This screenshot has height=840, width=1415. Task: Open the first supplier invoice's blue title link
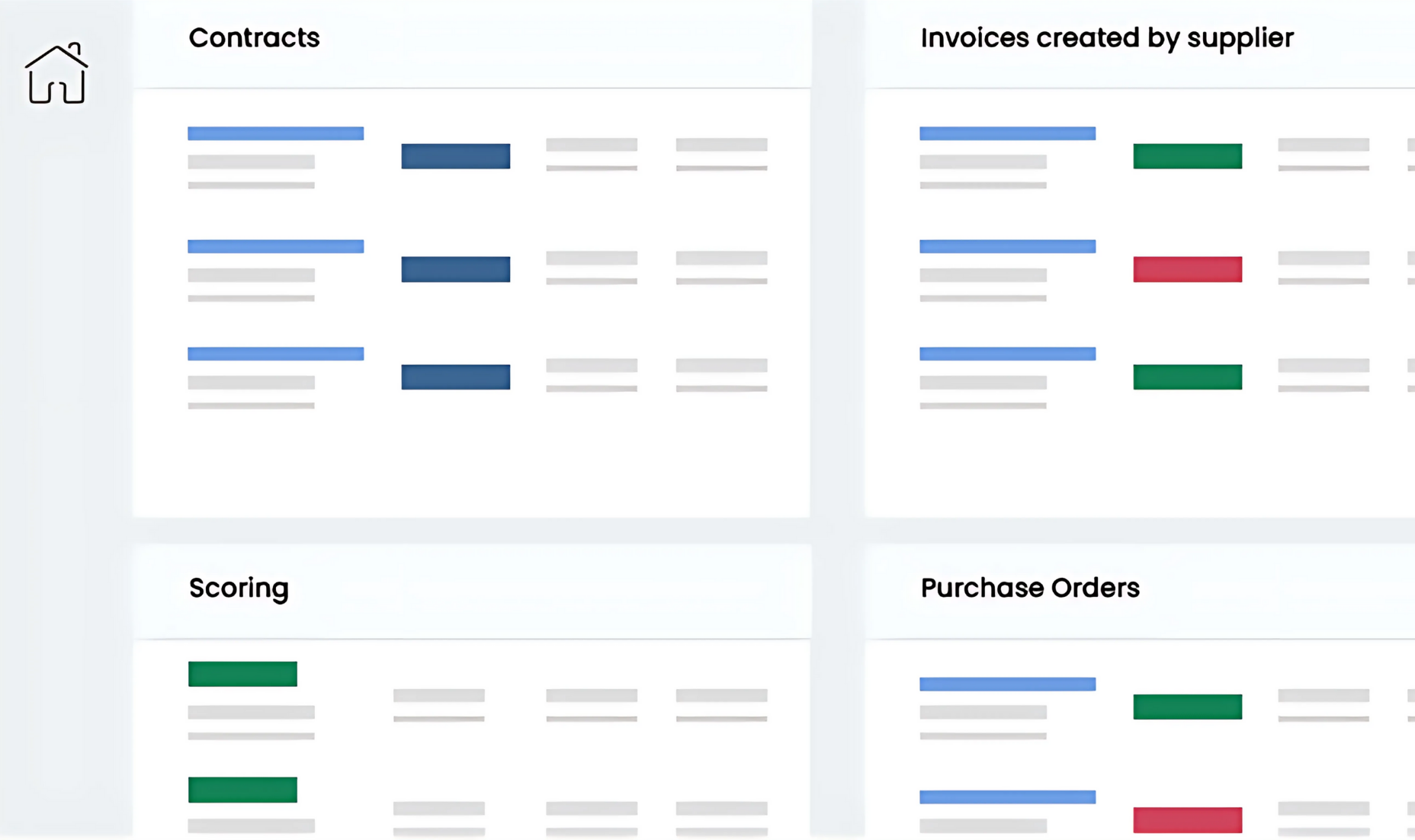(1007, 133)
